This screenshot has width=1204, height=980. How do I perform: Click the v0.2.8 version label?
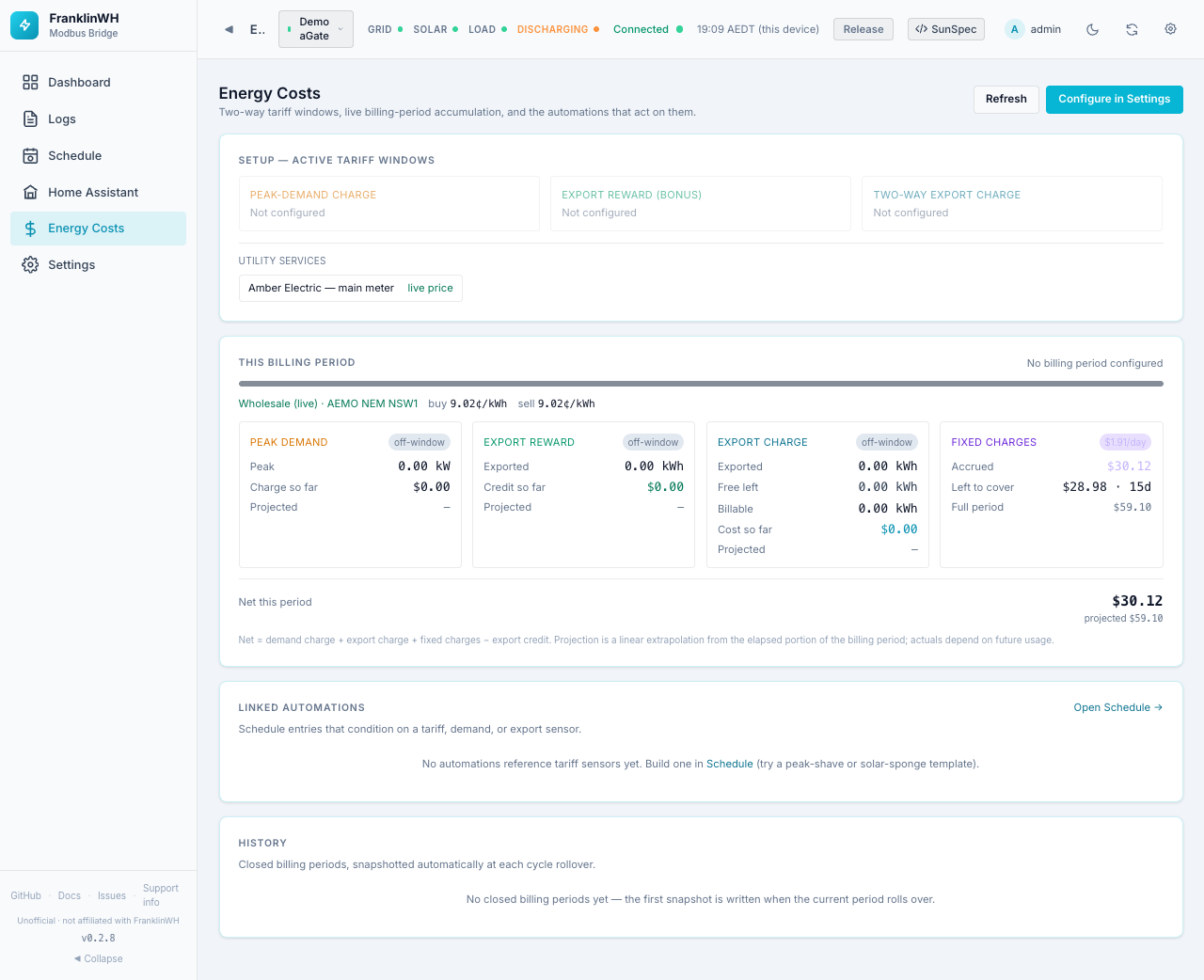98,938
